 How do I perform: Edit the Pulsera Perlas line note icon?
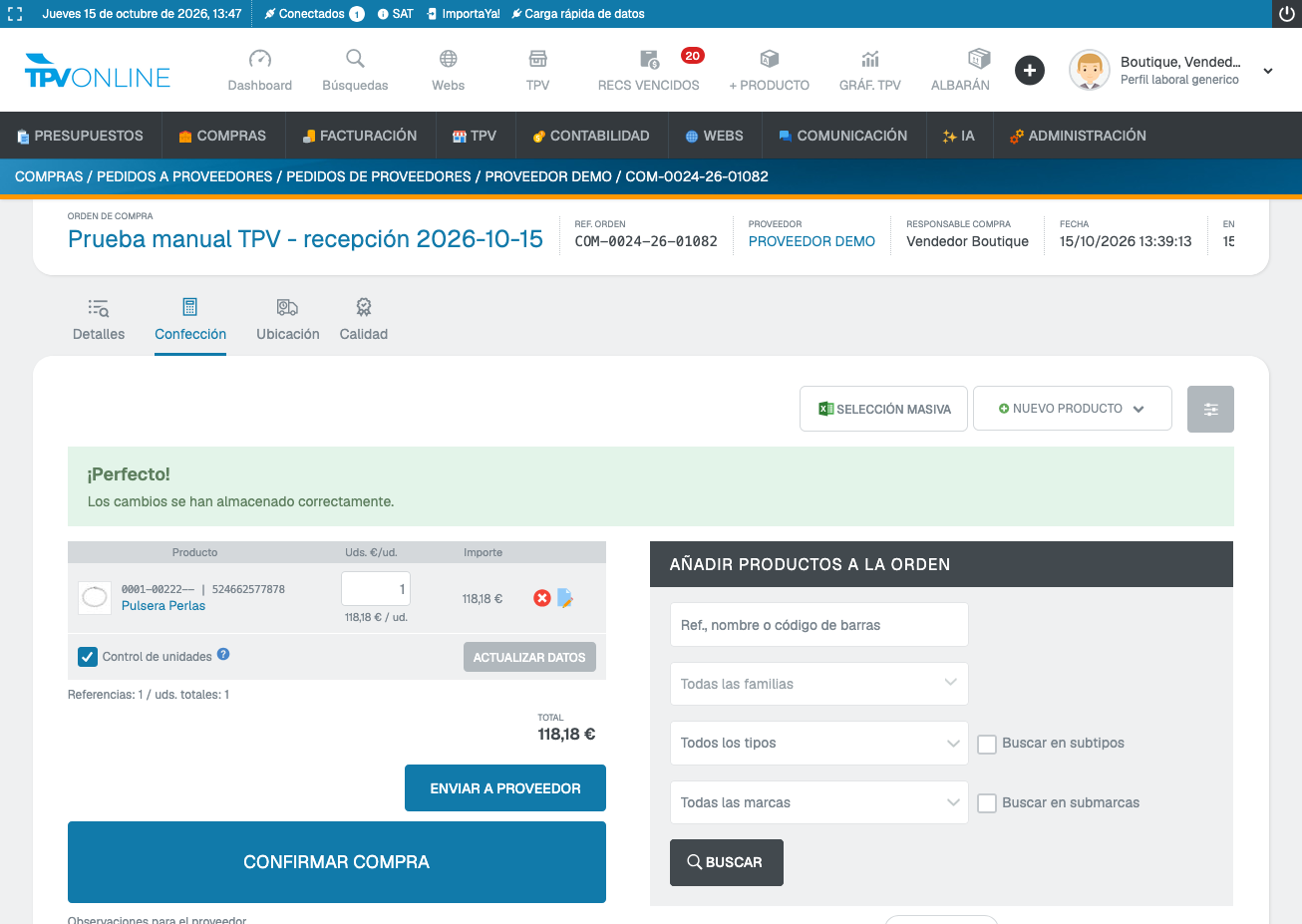click(x=565, y=598)
